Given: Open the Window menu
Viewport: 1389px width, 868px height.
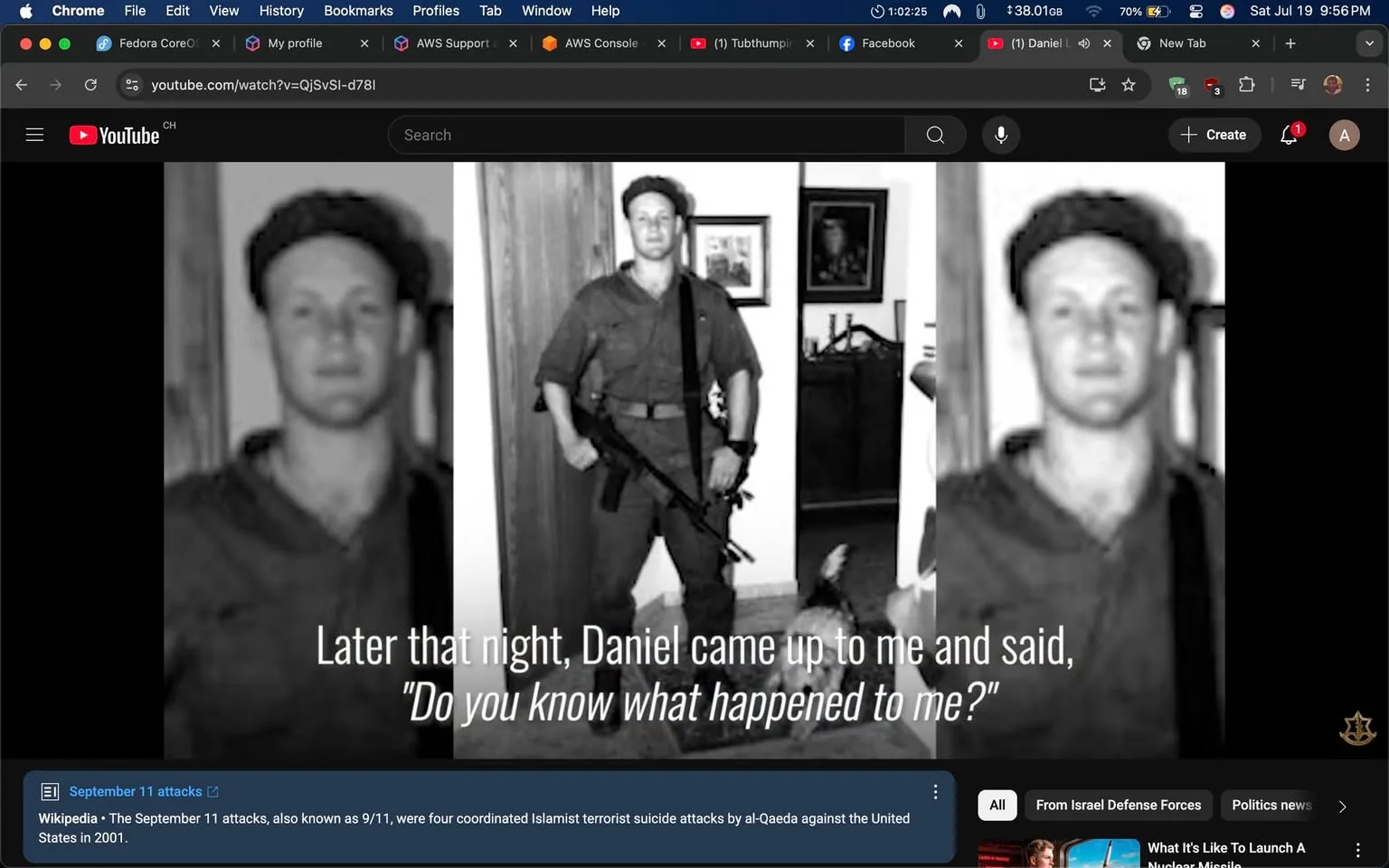Looking at the screenshot, I should point(546,11).
